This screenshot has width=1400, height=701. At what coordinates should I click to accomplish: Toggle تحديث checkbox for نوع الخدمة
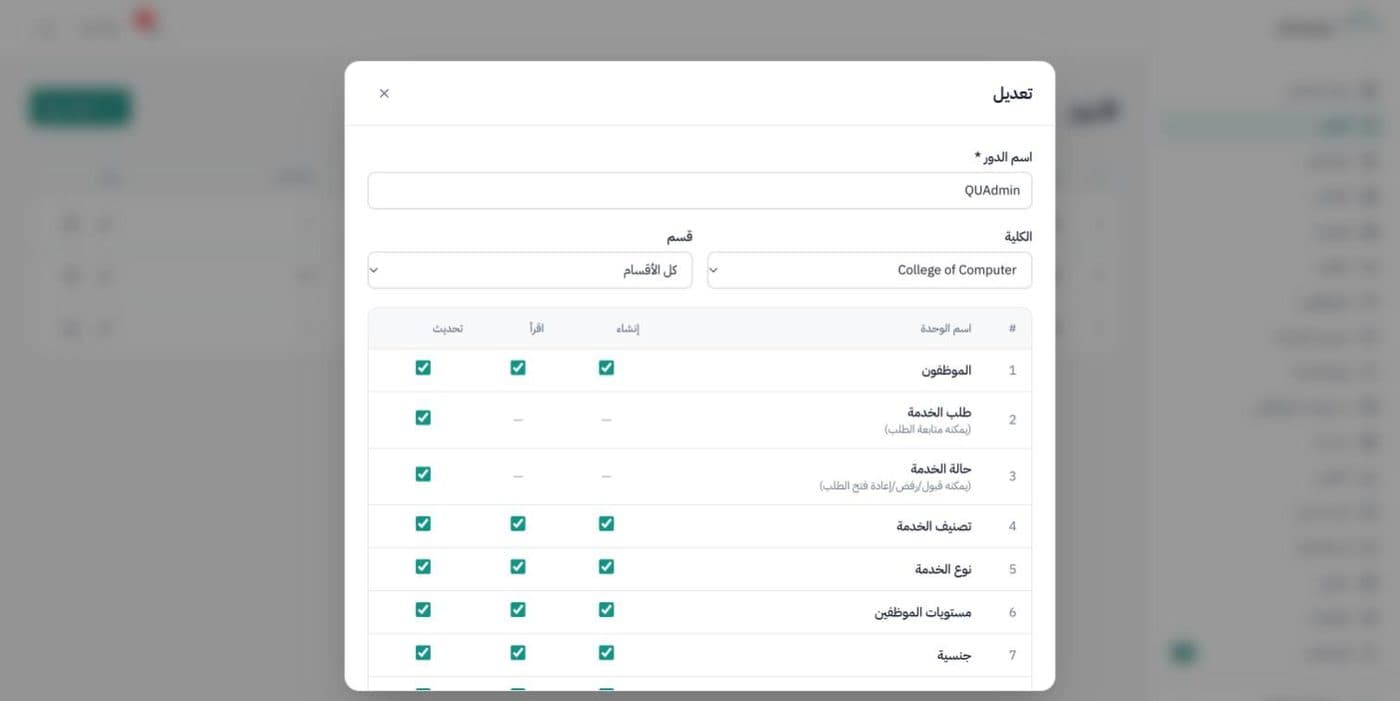[423, 566]
